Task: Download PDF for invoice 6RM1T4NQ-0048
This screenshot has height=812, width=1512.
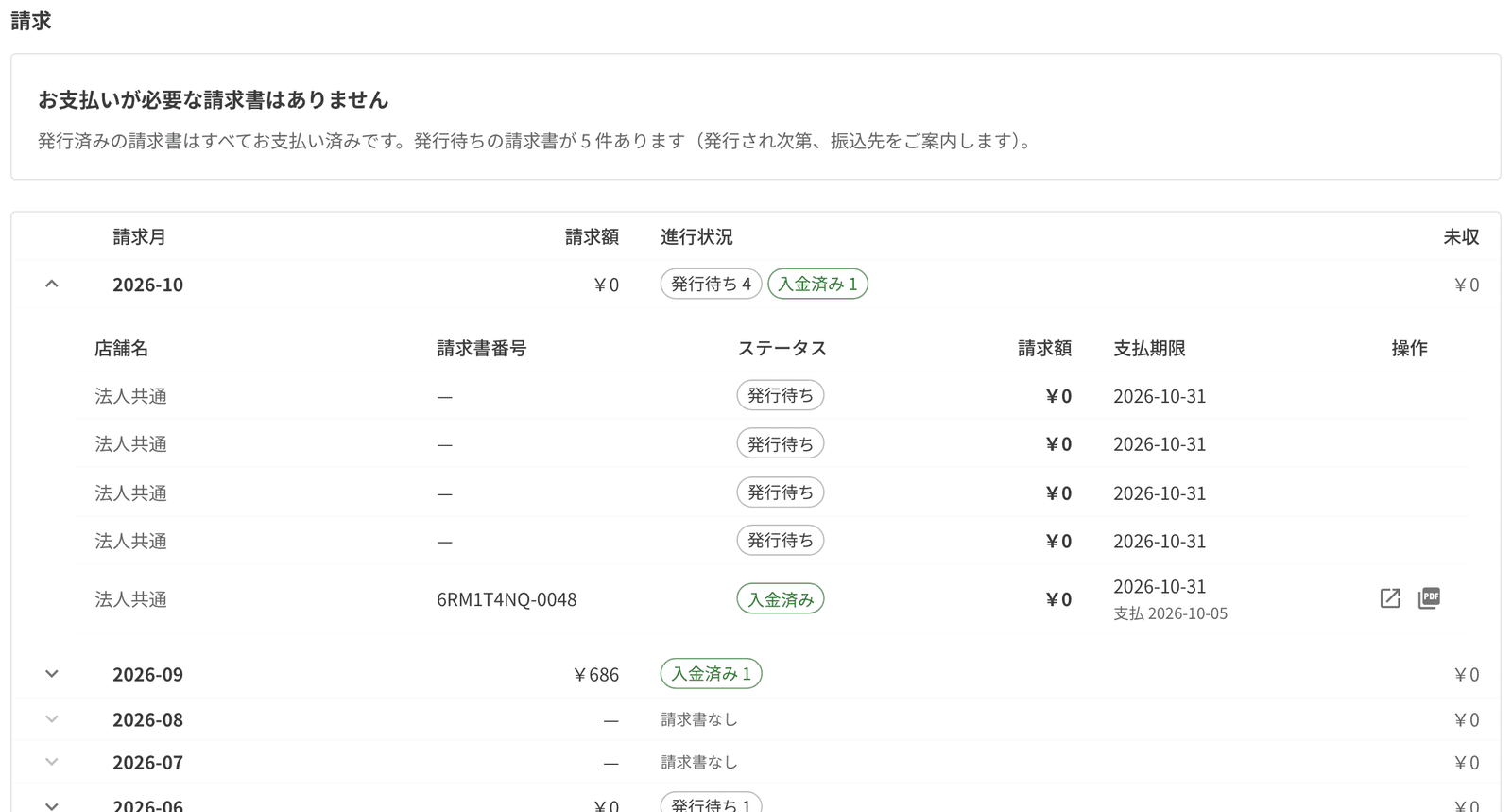Action: tap(1429, 598)
